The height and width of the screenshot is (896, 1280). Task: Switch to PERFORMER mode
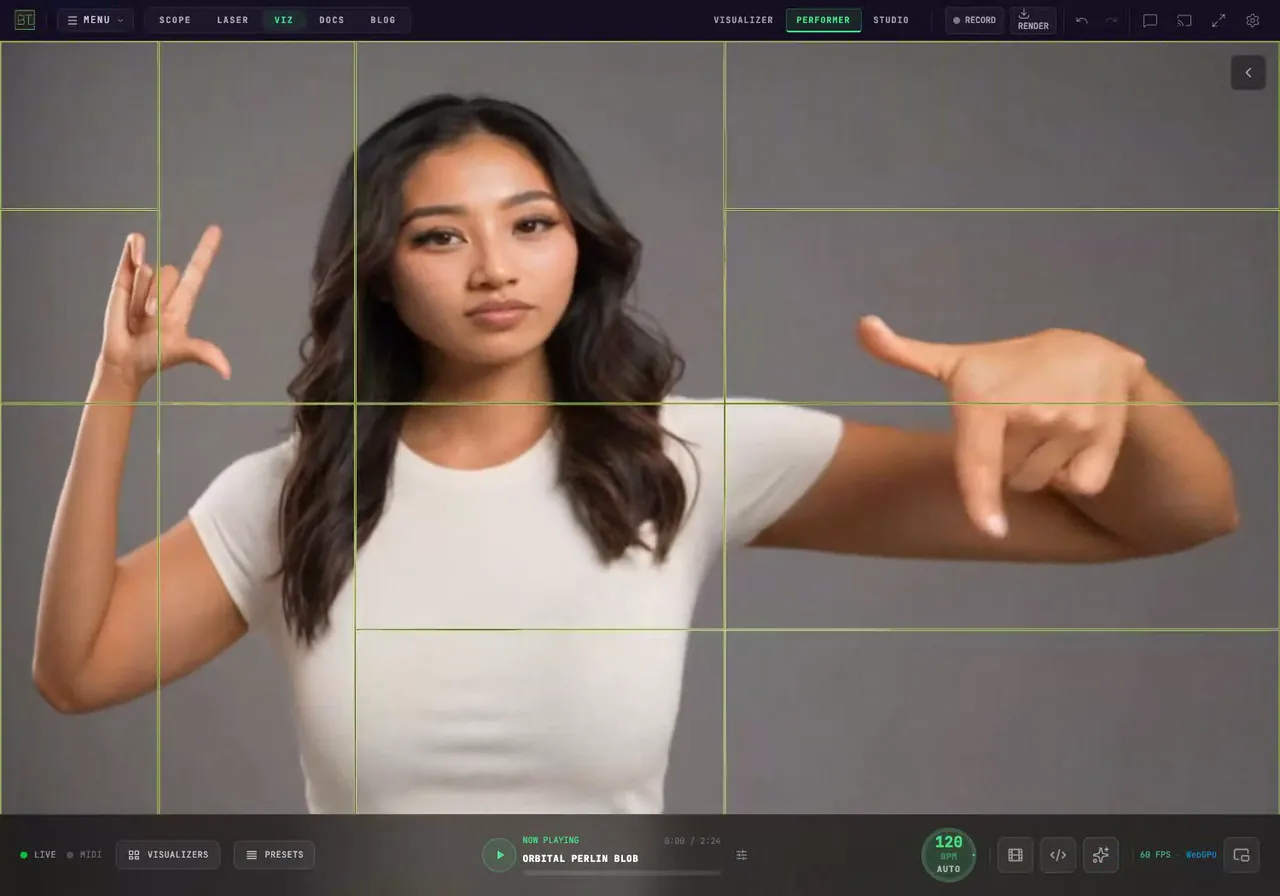823,20
